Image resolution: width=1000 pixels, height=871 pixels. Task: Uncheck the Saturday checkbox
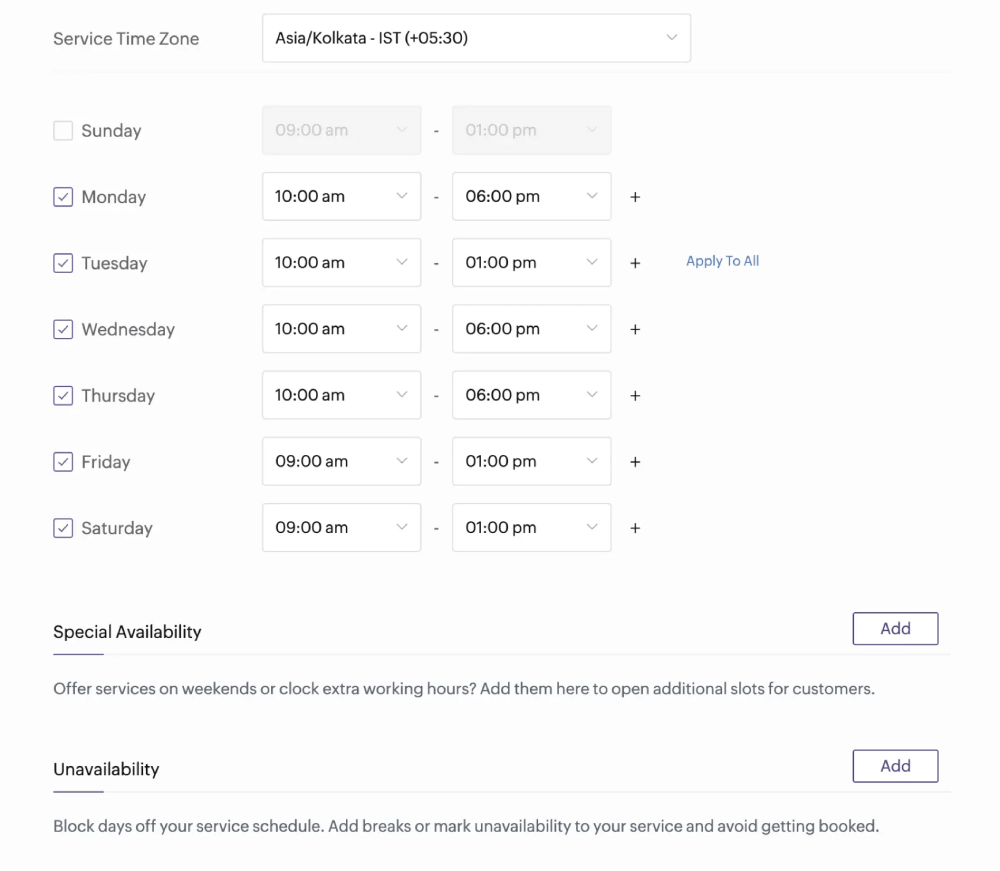(x=62, y=527)
